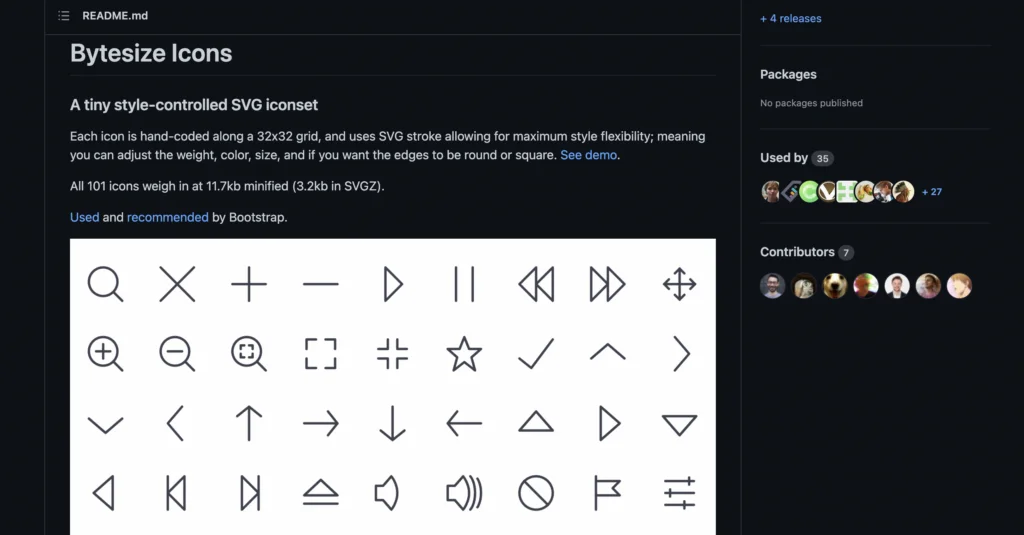The image size is (1024, 535).
Task: Show the + 4 releases link
Action: point(791,18)
